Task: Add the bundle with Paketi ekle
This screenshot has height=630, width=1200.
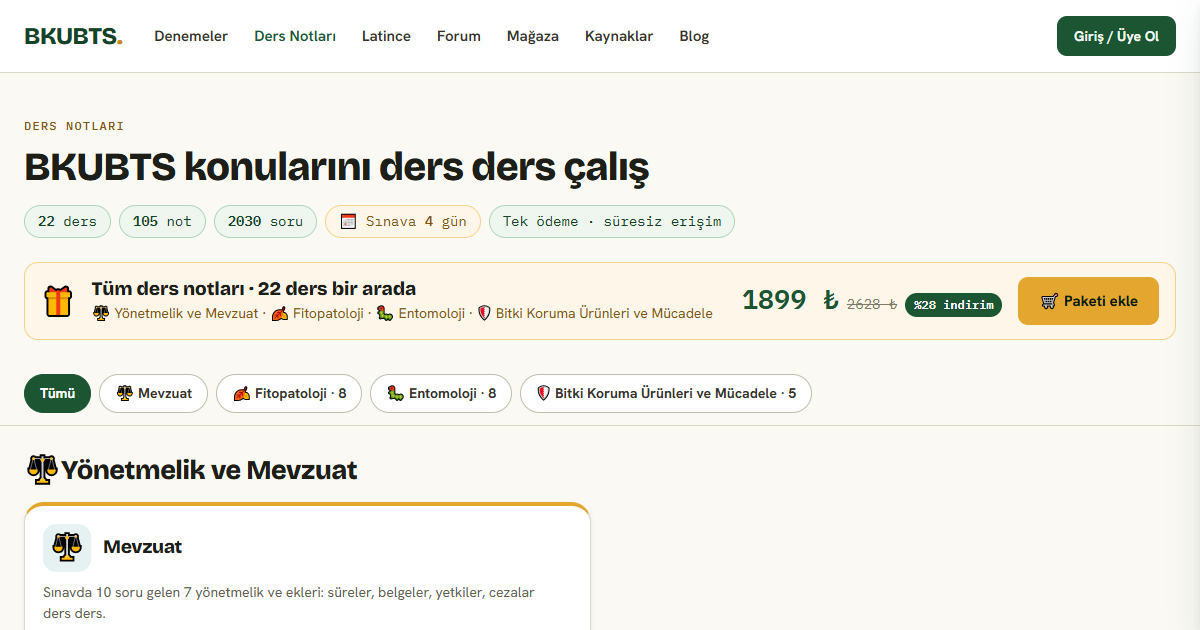Action: click(1088, 301)
